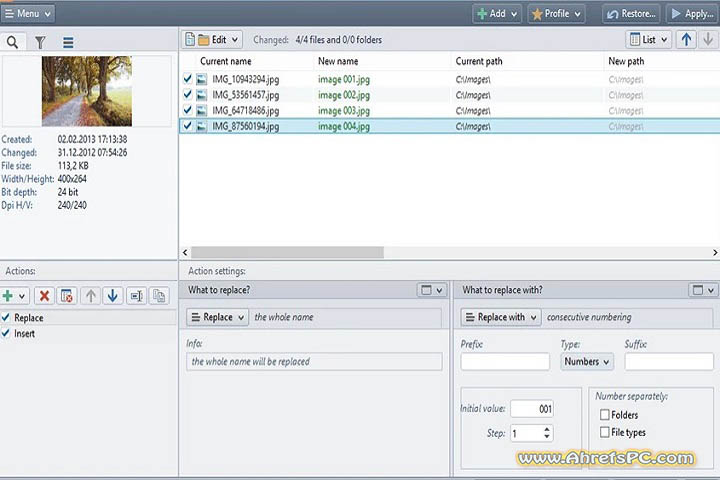Click new name image 001.jpg

point(344,79)
